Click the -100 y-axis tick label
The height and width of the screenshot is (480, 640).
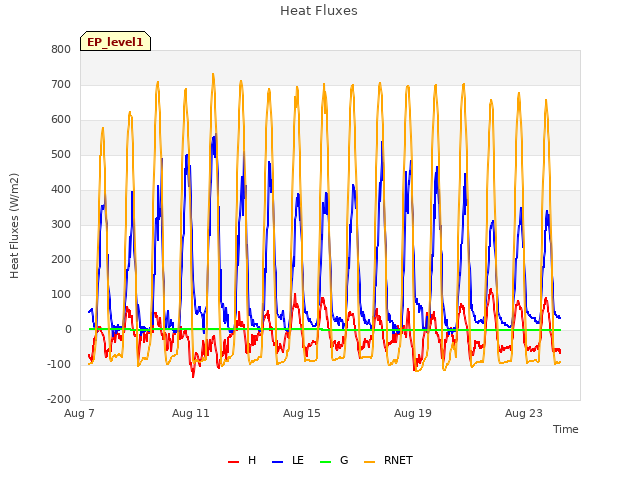(59, 364)
